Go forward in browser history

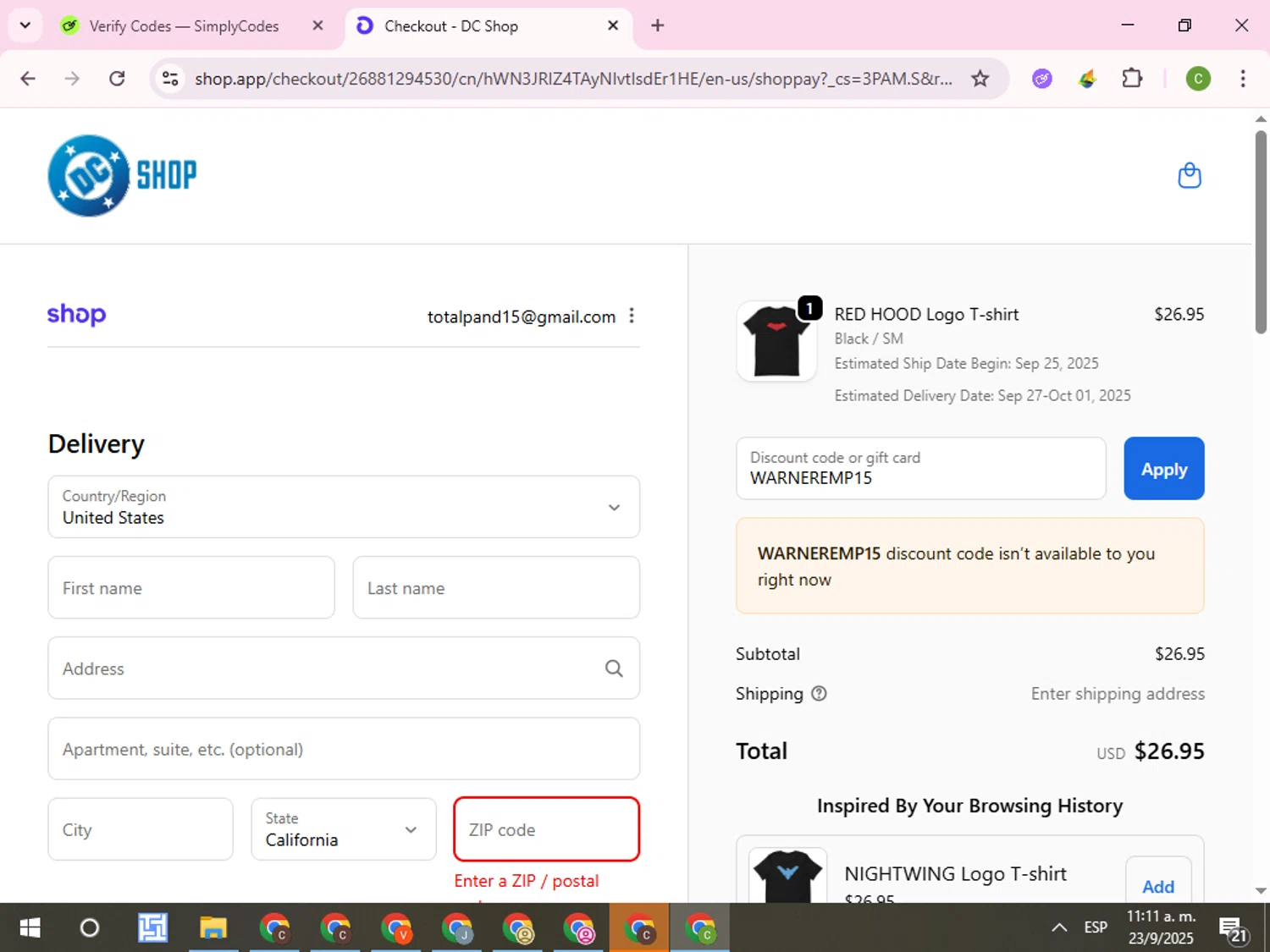pyautogui.click(x=72, y=79)
